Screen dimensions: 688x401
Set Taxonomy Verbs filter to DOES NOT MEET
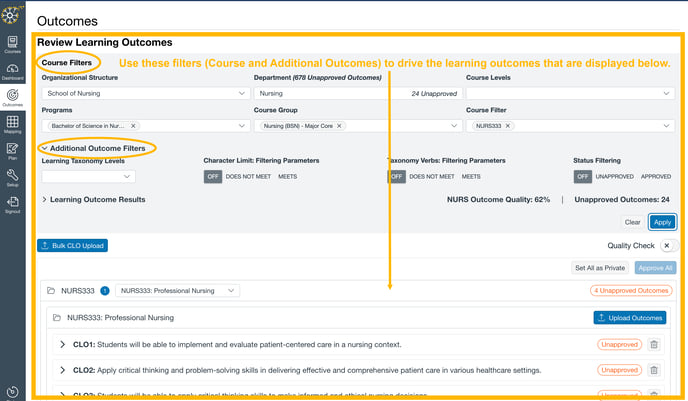[432, 176]
